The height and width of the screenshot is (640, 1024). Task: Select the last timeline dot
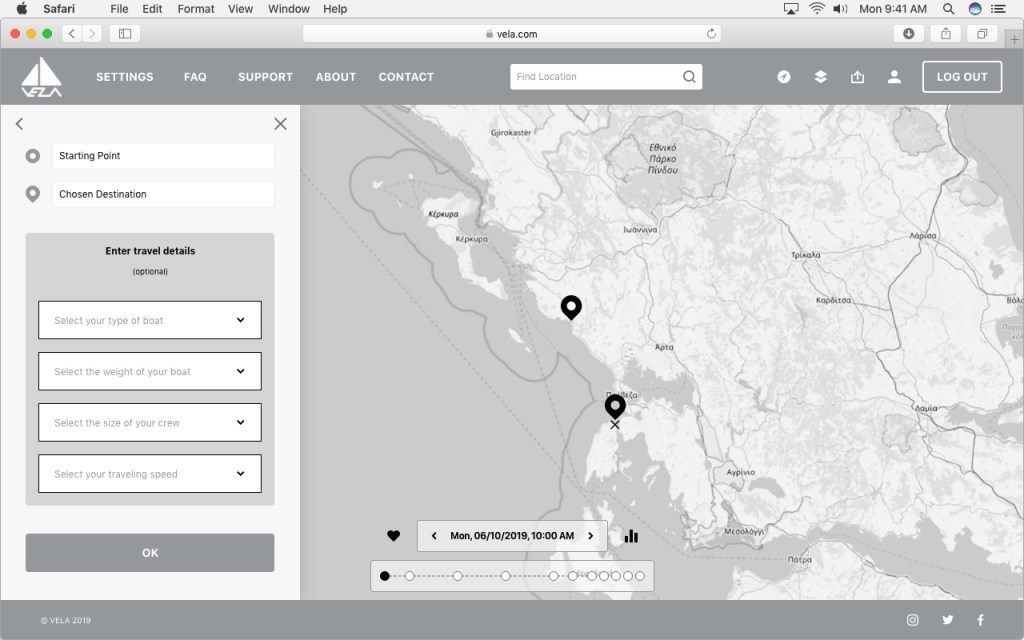641,576
